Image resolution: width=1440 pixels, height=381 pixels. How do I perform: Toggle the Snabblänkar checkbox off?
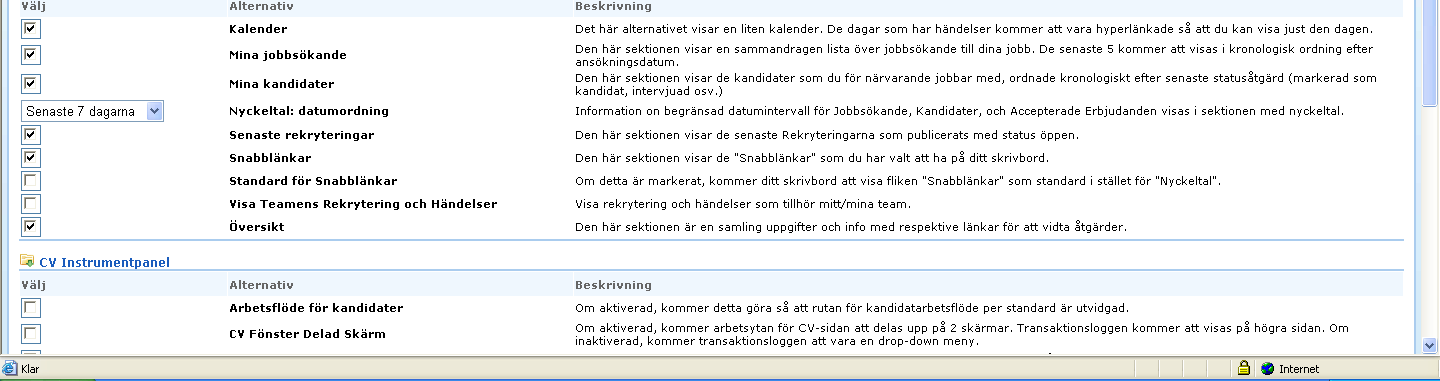(31, 158)
